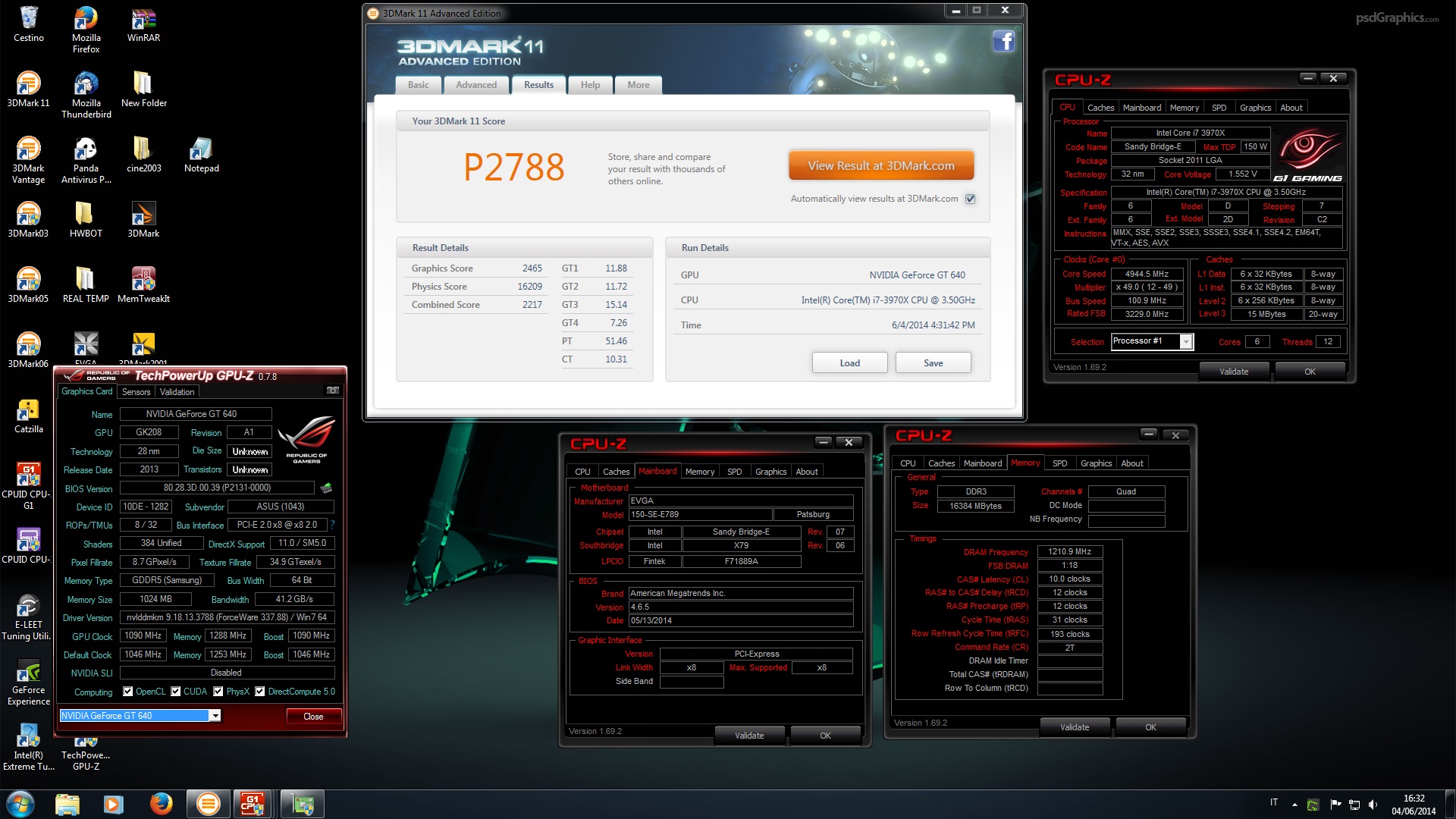Click OK in CPU-Z mainboard window

[x=825, y=736]
